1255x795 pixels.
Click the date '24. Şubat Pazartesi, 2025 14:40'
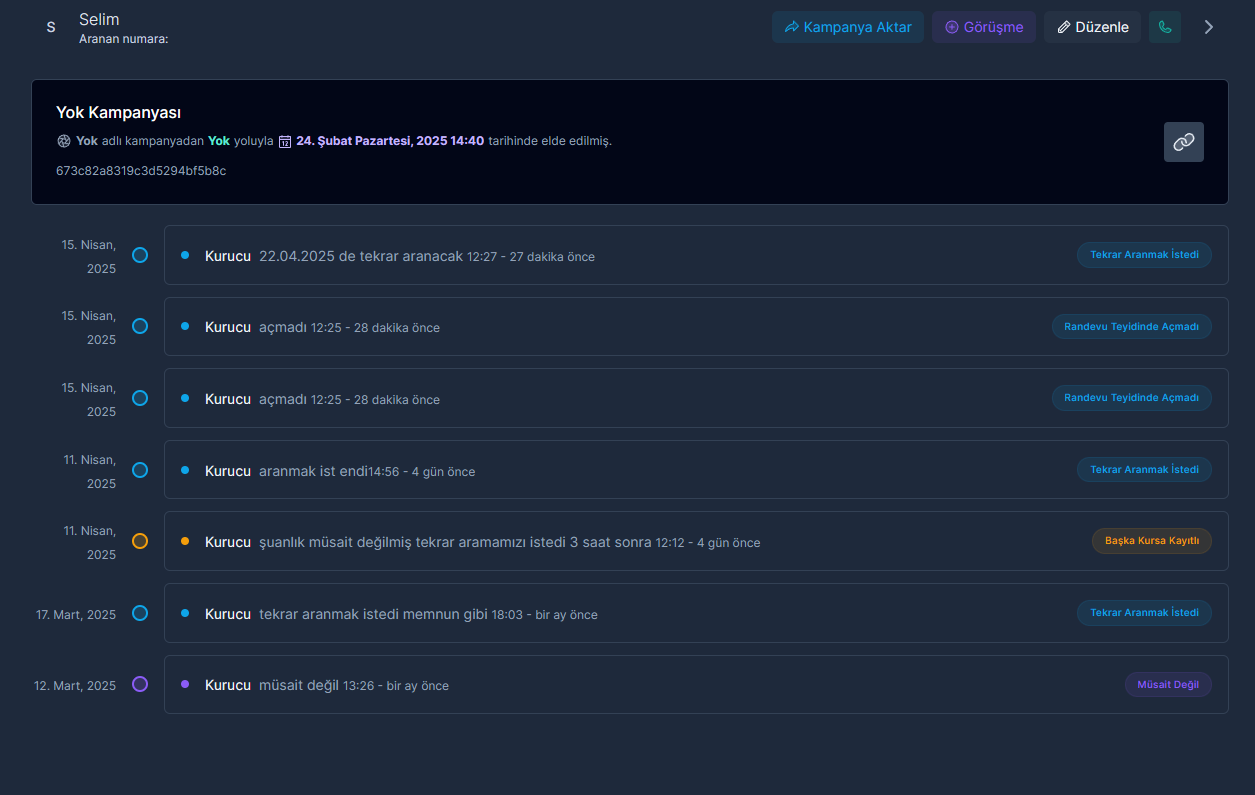pyautogui.click(x=390, y=141)
